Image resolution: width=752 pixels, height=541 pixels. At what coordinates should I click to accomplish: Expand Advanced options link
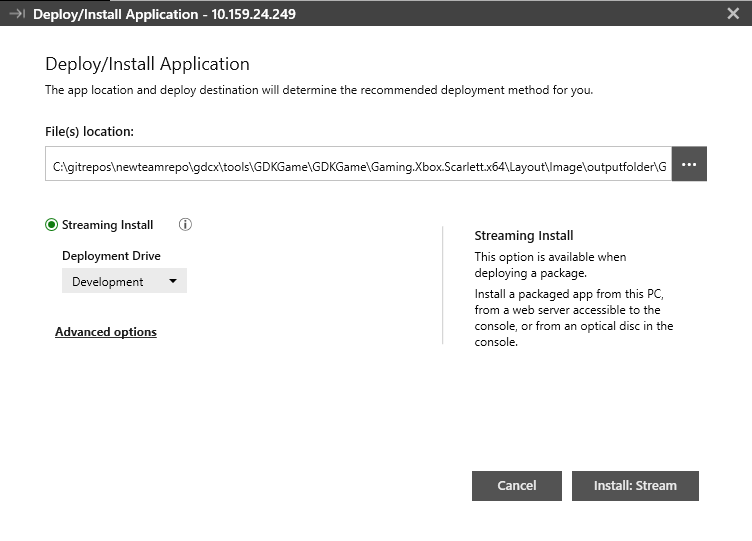106,332
